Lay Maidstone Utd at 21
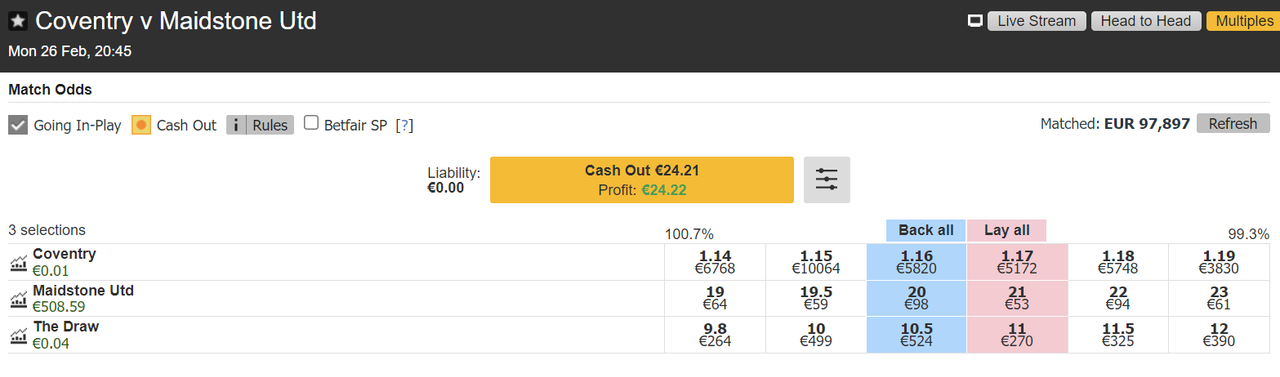The width and height of the screenshot is (1280, 377). click(1017, 298)
